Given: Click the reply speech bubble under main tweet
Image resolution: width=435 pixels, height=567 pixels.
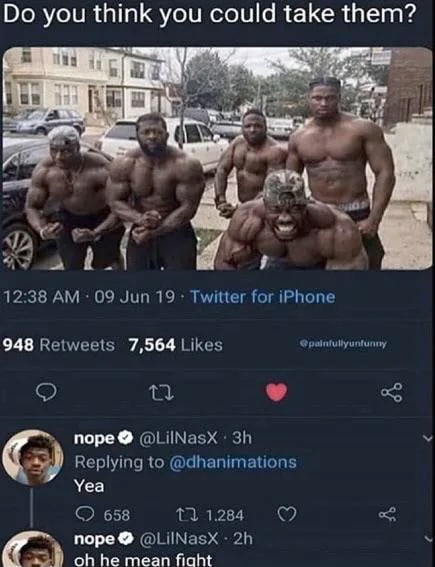Looking at the screenshot, I should [x=47, y=392].
